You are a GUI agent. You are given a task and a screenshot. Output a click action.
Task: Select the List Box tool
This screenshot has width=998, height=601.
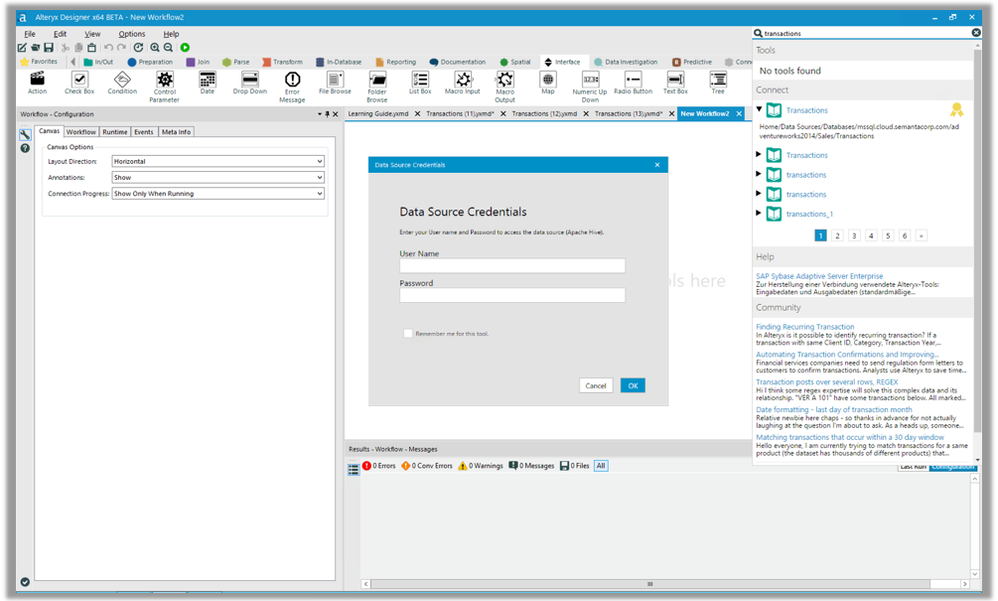pyautogui.click(x=420, y=82)
